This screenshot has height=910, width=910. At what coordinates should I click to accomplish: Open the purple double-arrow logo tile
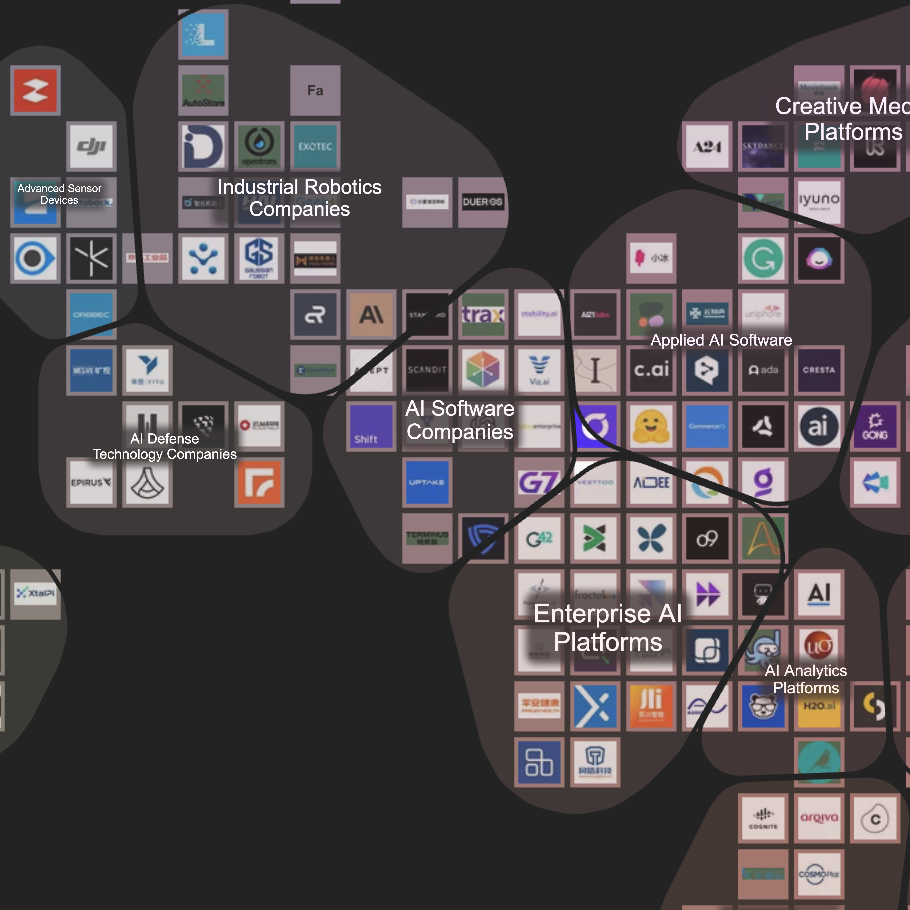707,594
